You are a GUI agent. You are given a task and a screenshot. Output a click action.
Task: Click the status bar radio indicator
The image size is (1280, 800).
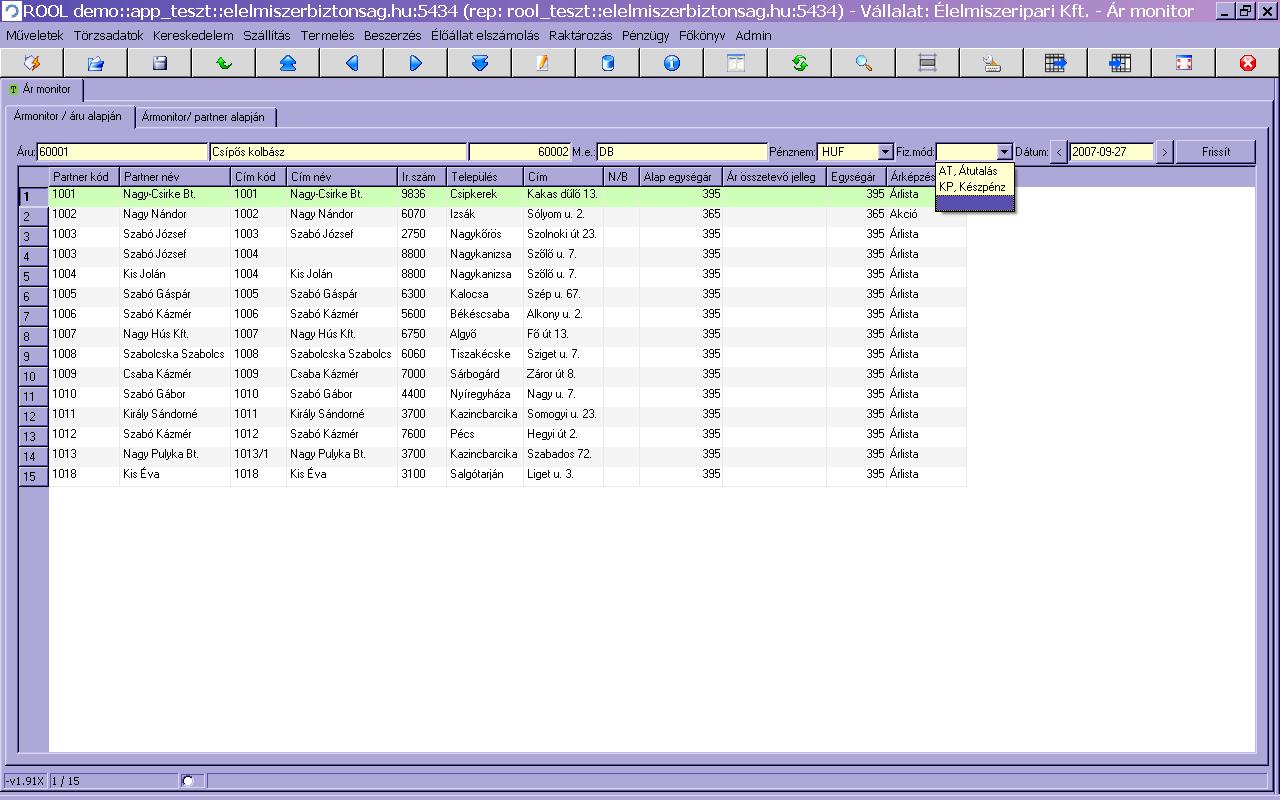[x=188, y=780]
